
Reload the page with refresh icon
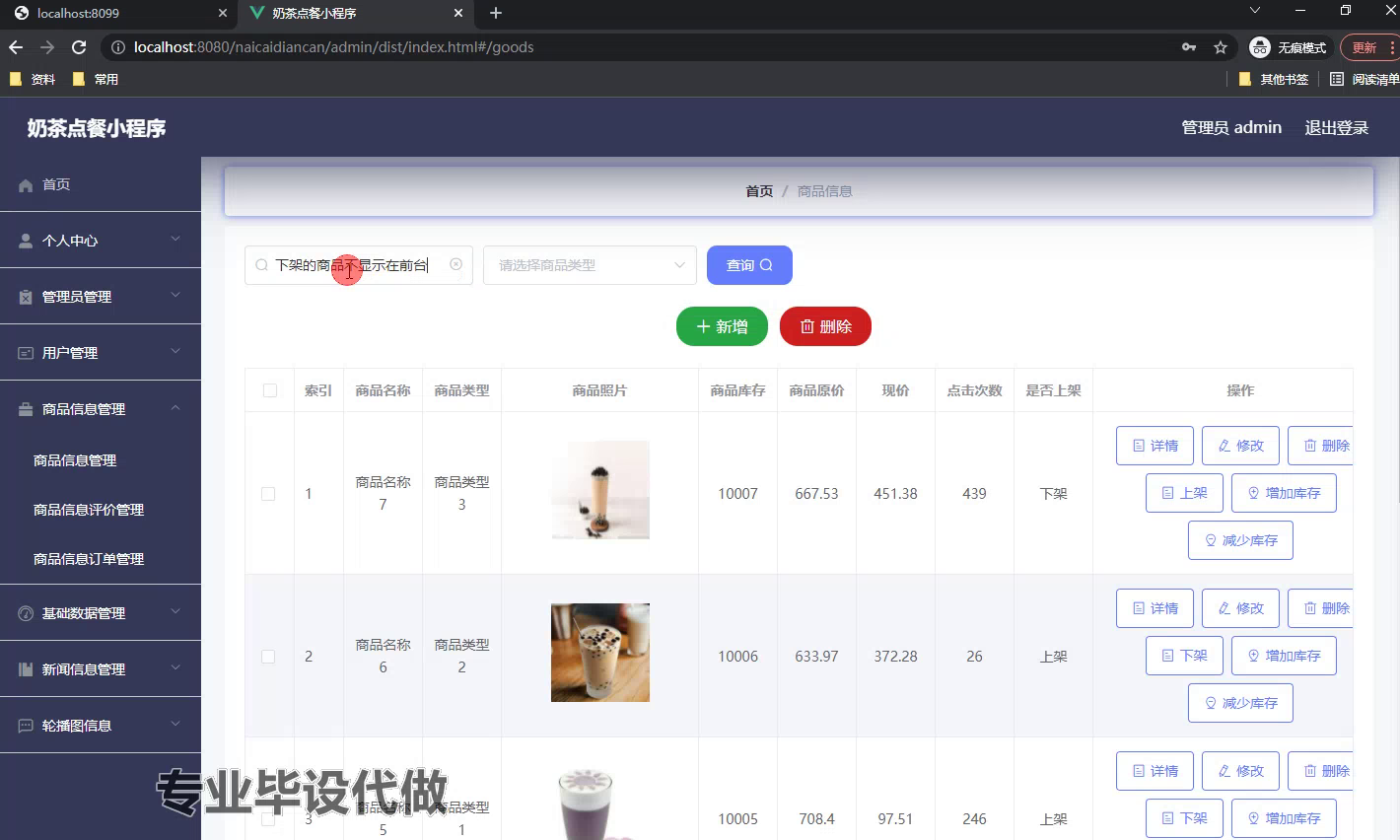click(80, 47)
